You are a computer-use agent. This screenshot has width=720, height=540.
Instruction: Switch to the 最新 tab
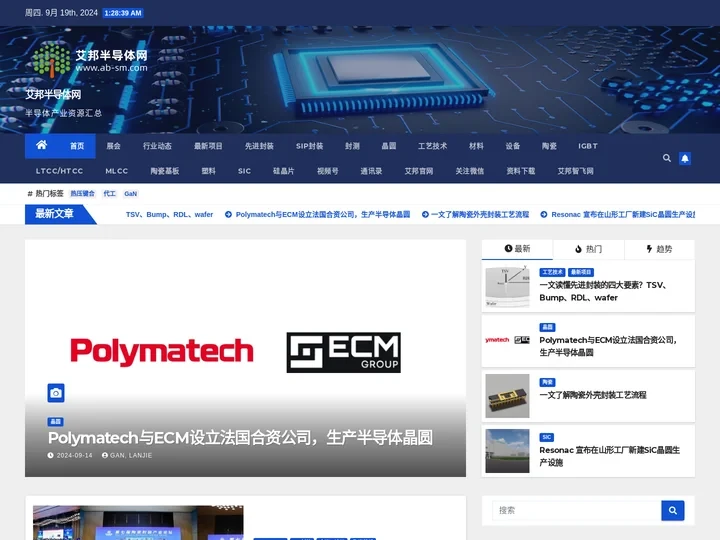click(517, 249)
